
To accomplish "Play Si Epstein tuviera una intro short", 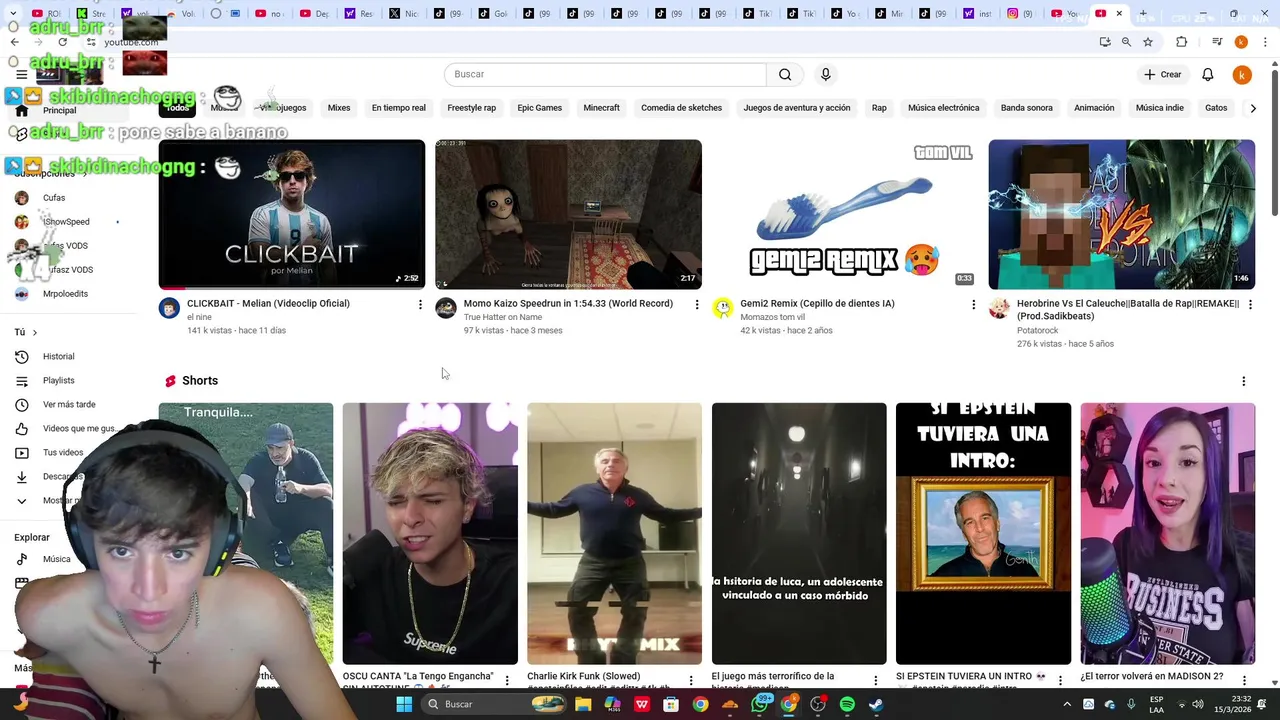I will [983, 533].
